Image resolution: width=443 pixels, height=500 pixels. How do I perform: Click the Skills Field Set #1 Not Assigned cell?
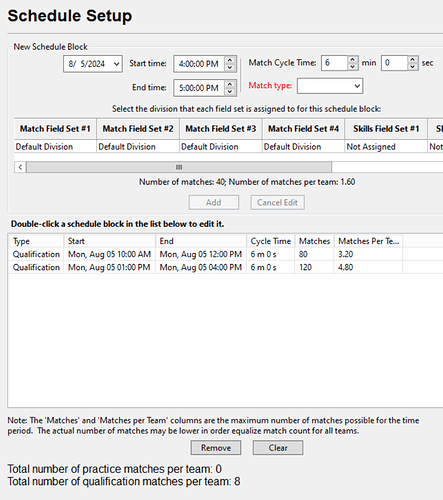[x=386, y=147]
